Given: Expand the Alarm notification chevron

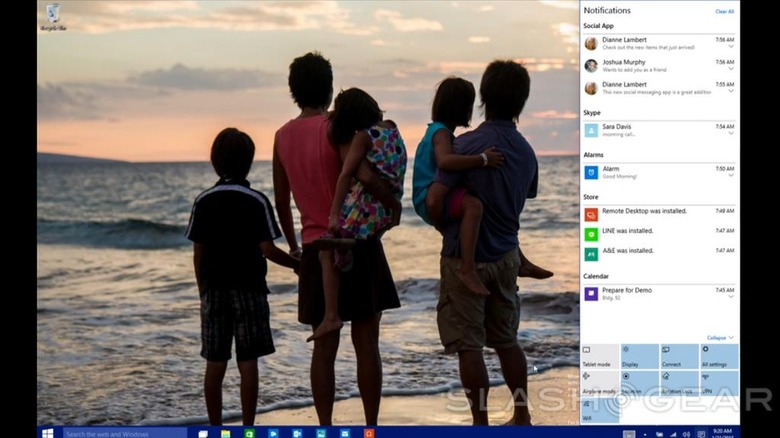Looking at the screenshot, I should pyautogui.click(x=731, y=176).
